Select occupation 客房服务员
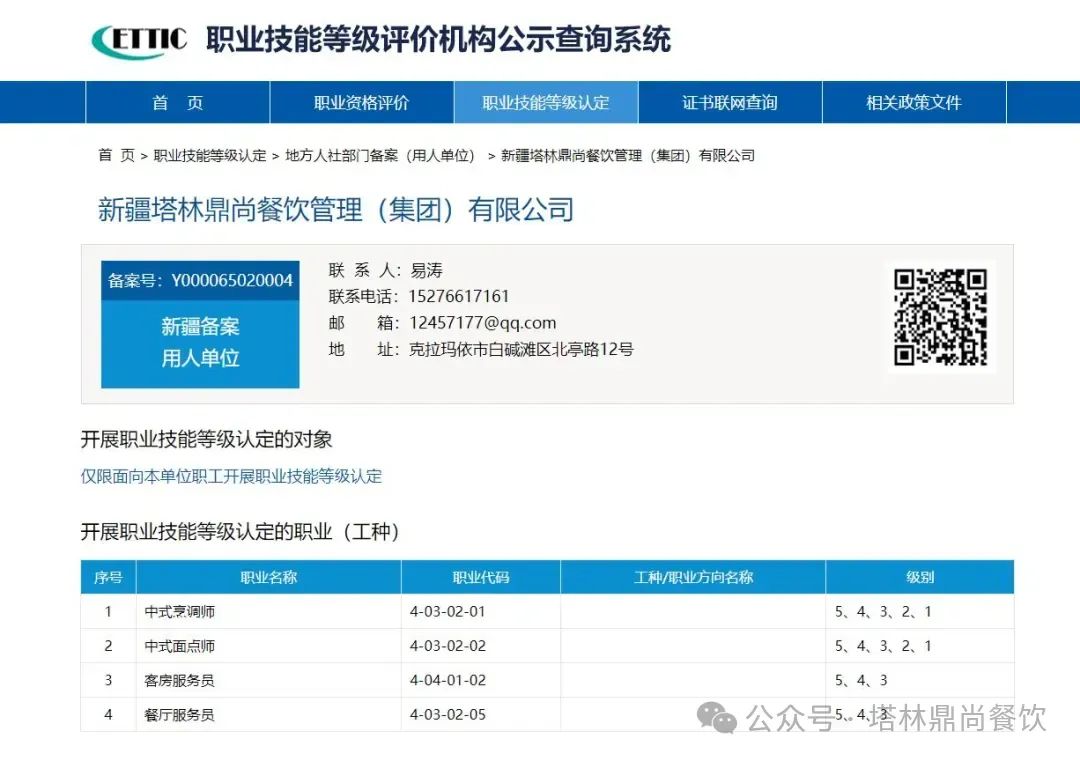Viewport: 1080px width, 761px height. (180, 680)
